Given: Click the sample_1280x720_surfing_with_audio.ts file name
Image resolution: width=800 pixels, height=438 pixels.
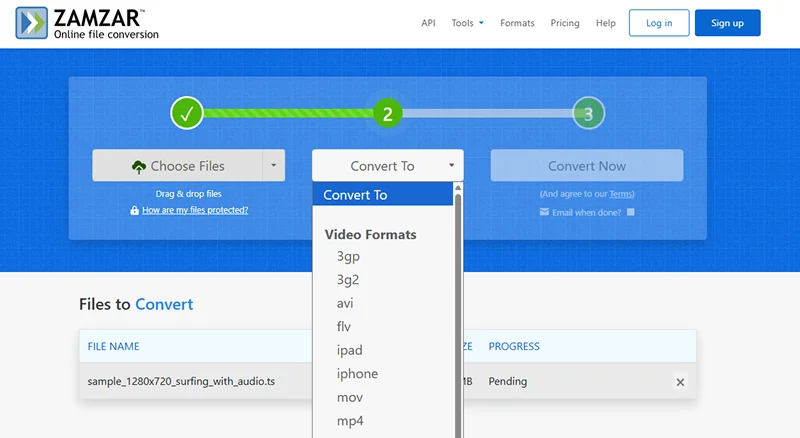Looking at the screenshot, I should 181,381.
